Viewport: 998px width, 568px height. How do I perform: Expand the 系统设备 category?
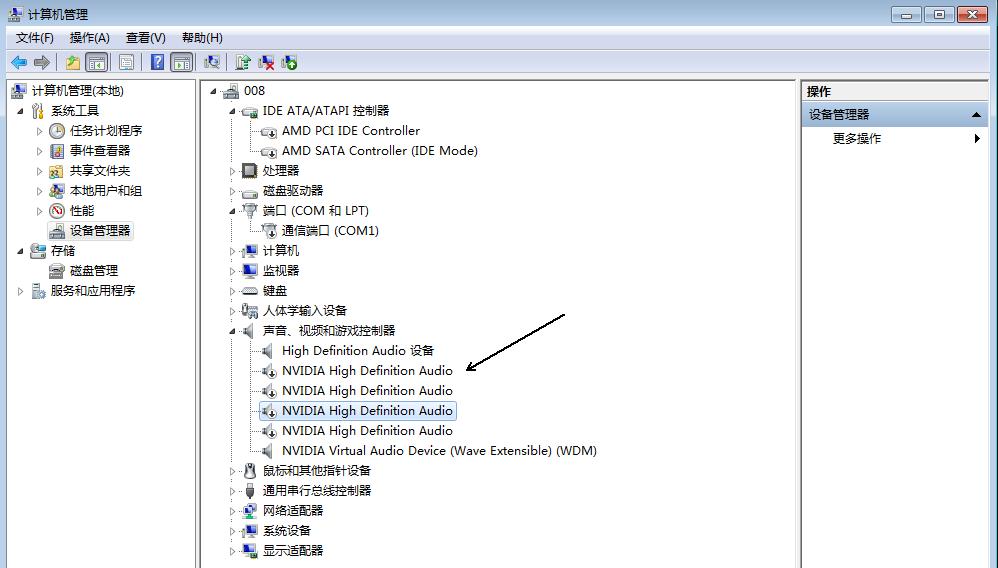[x=232, y=531]
